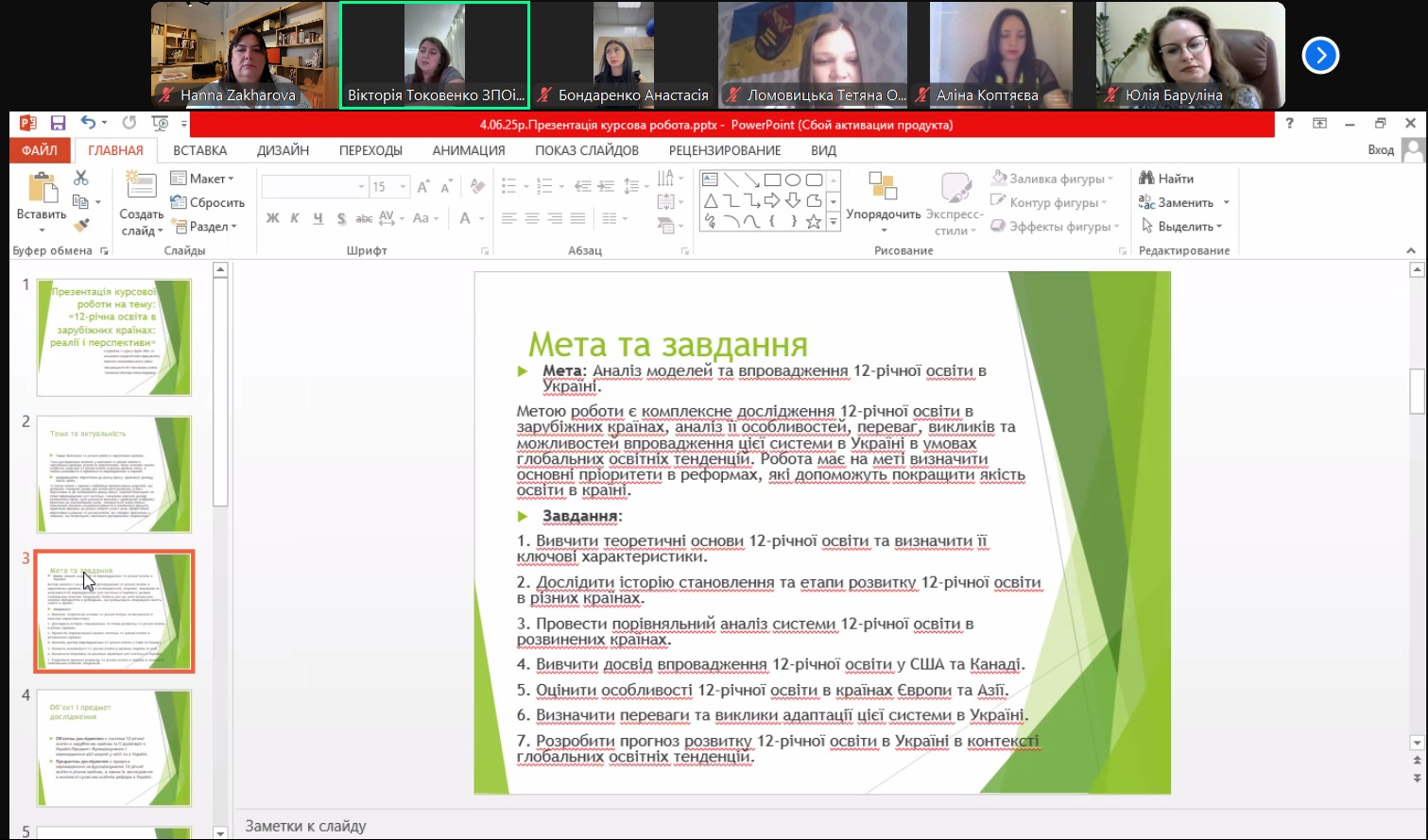Screen dimensions: 1428x840
Task: Toggle bulleted list formatting
Action: pyautogui.click(x=510, y=185)
